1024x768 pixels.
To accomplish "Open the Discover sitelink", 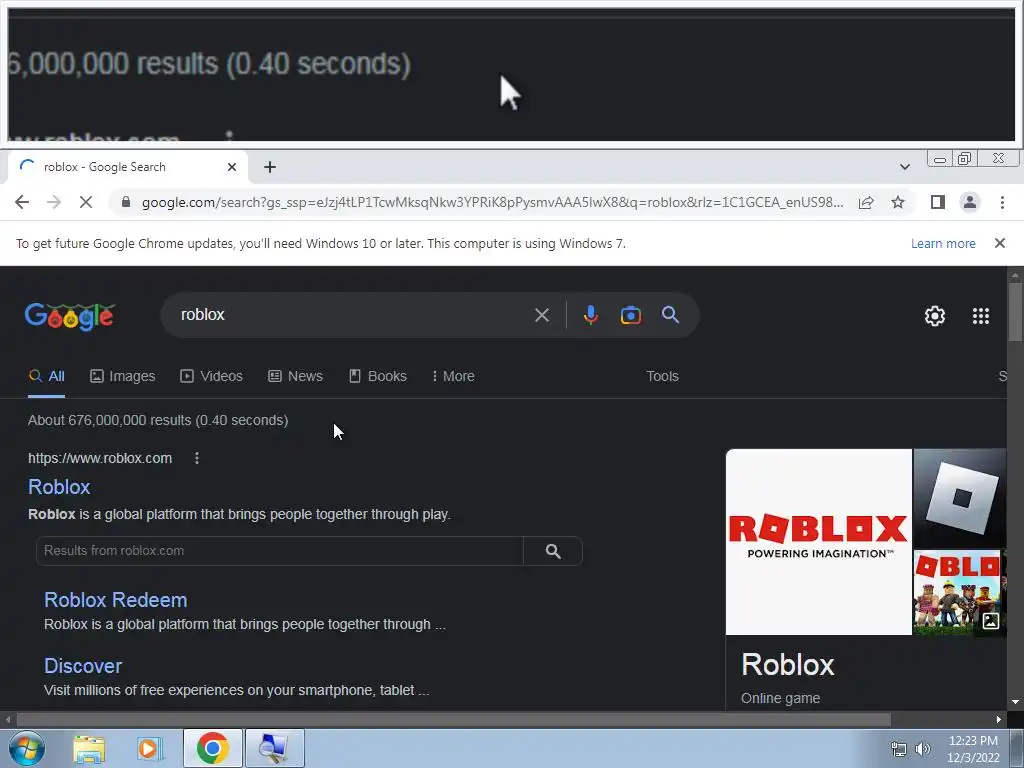I will 83,666.
